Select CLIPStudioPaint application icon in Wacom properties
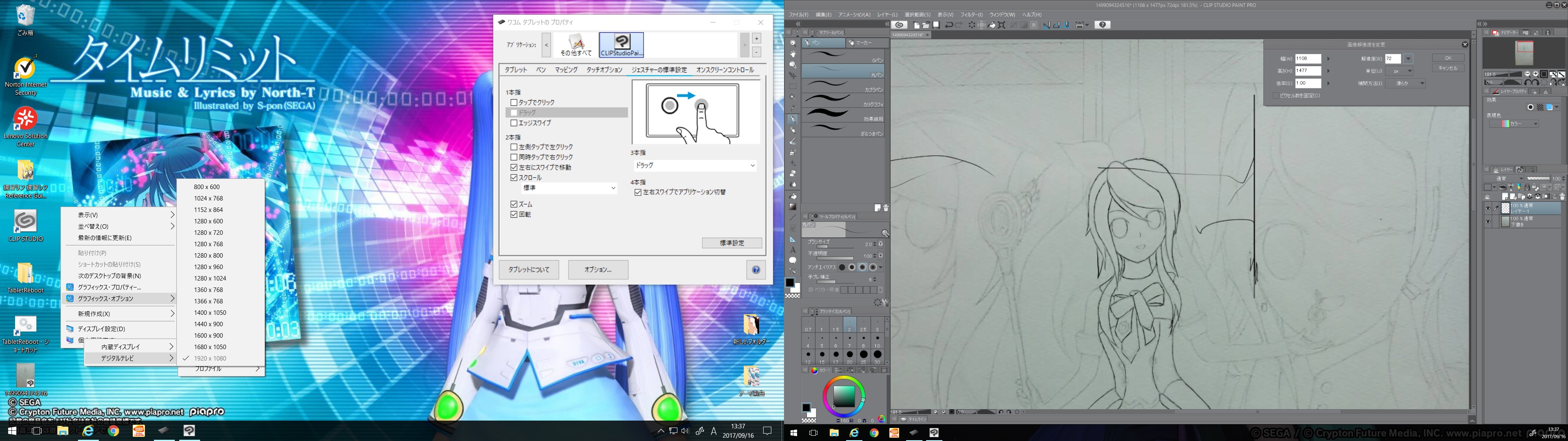The image size is (1568, 441). click(621, 45)
